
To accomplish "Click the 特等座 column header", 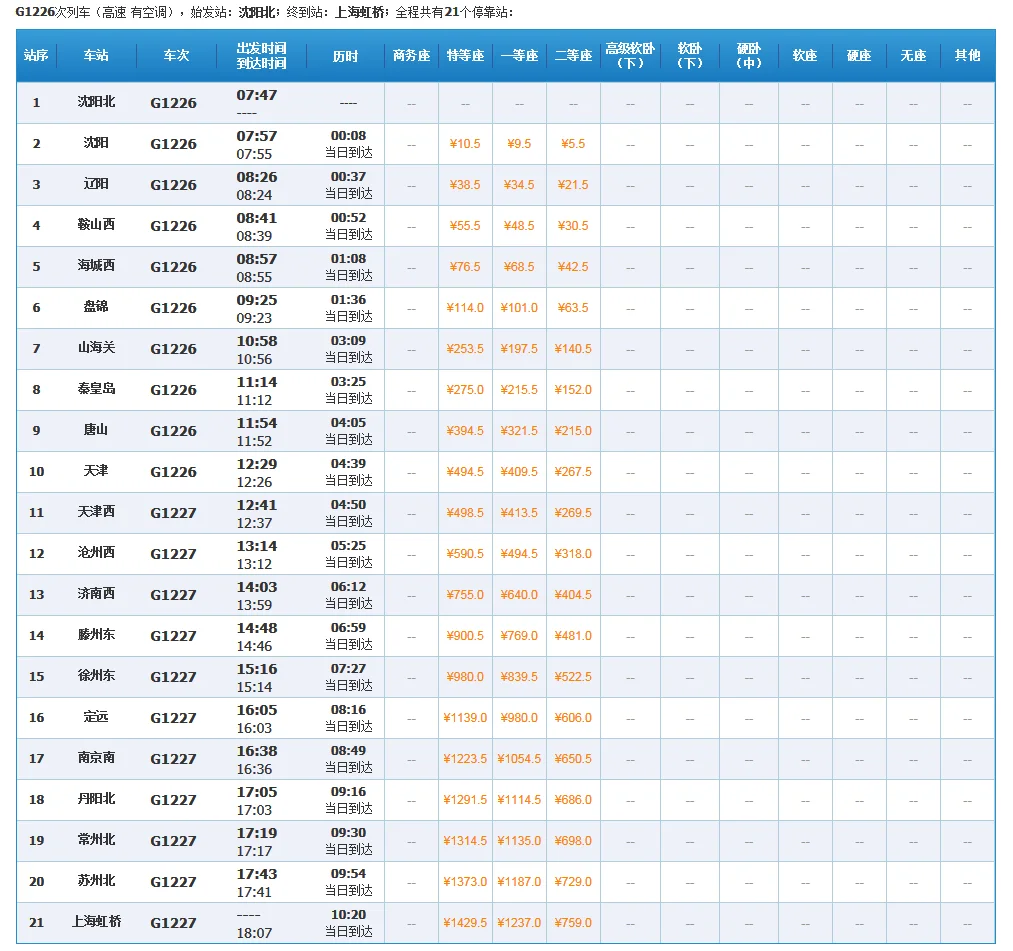I will [x=465, y=56].
